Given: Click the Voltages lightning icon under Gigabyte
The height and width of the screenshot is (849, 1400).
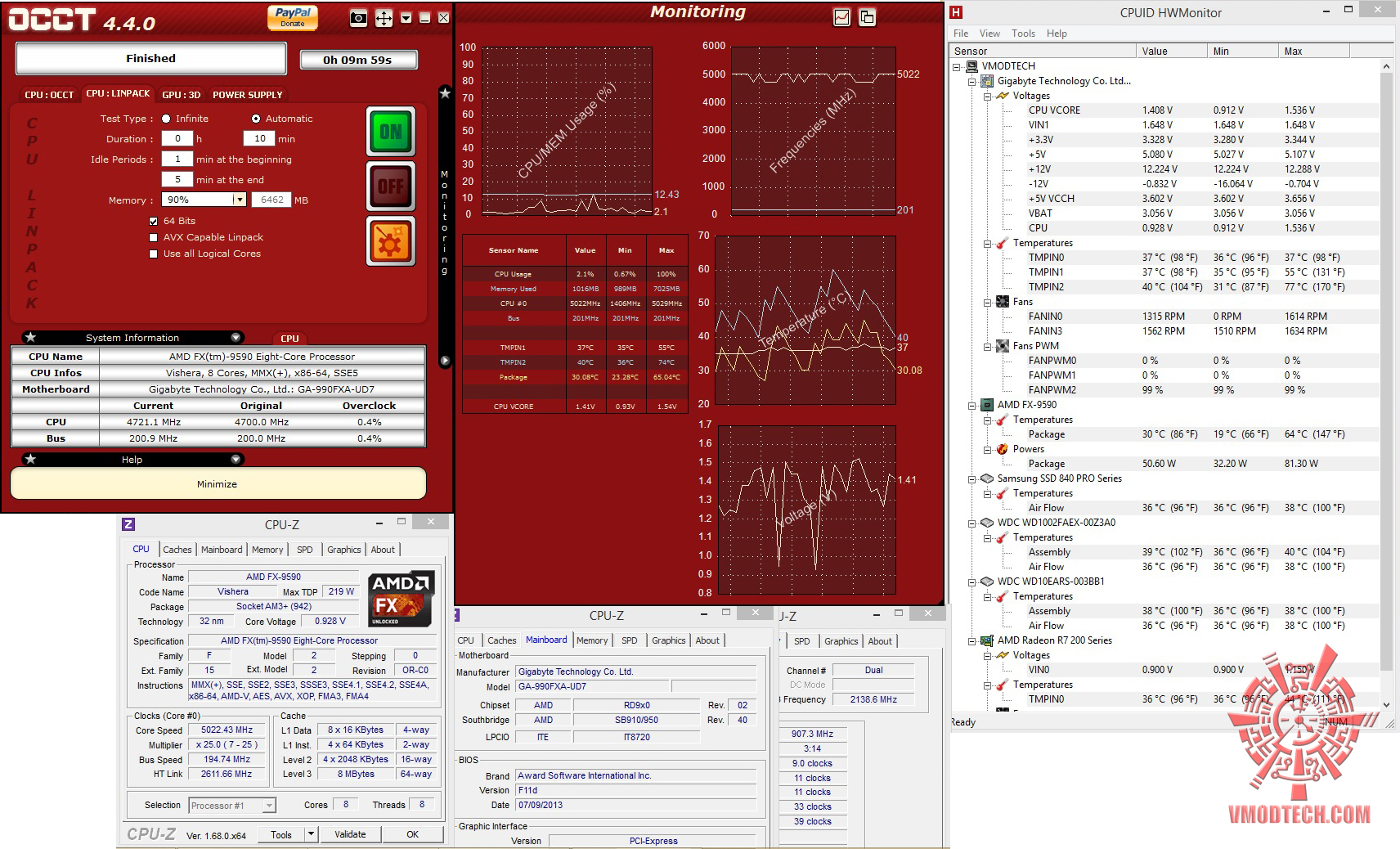Looking at the screenshot, I should (1003, 96).
